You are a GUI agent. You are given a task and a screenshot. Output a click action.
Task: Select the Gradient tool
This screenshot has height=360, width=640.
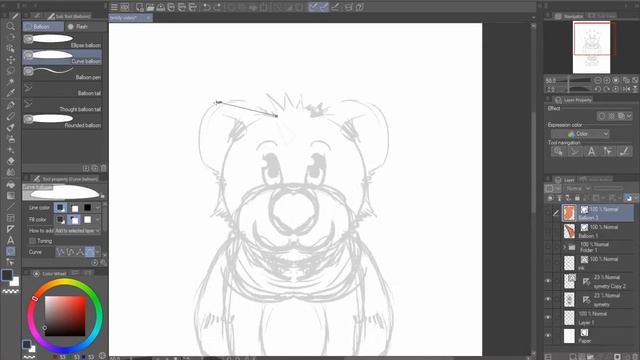tap(10, 196)
